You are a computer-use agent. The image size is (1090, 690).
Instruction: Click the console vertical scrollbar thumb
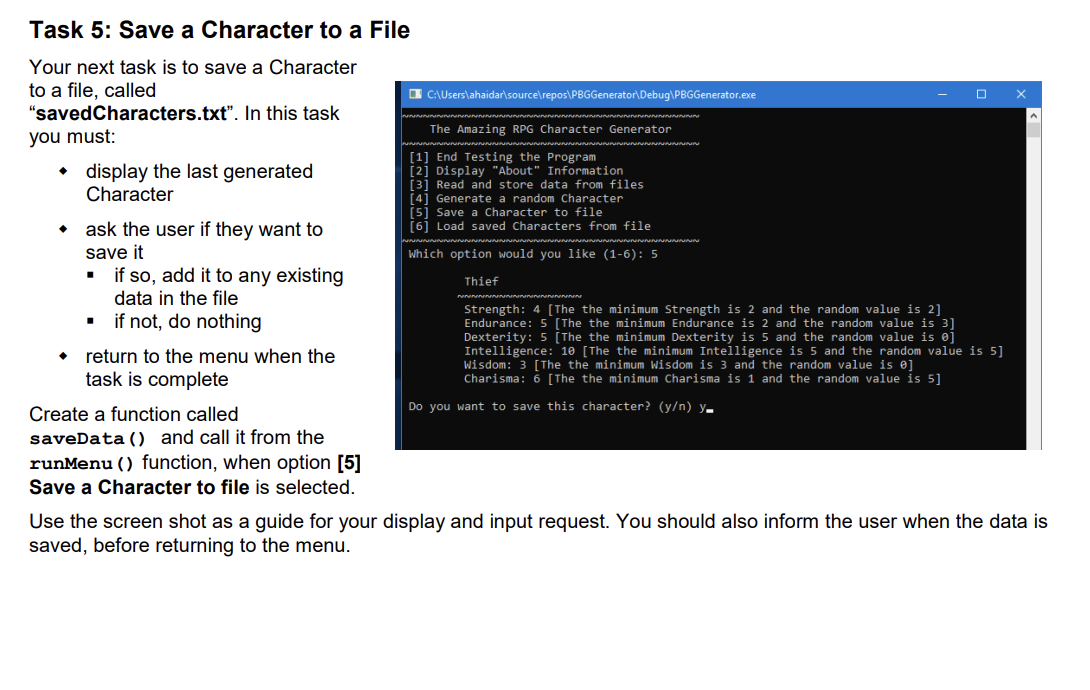click(1033, 131)
